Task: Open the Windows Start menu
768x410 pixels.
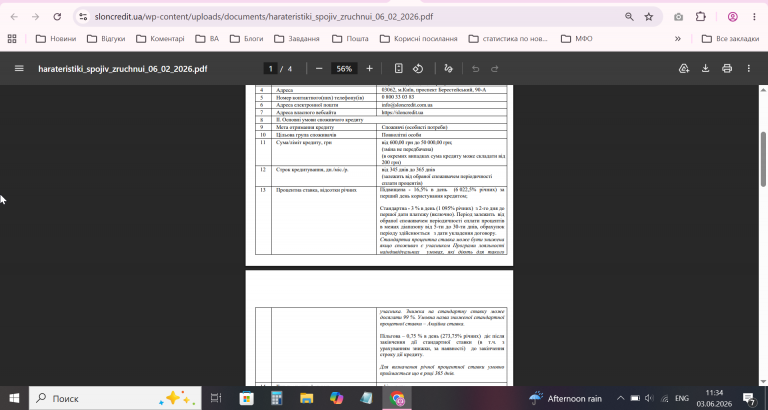Action: pos(14,398)
